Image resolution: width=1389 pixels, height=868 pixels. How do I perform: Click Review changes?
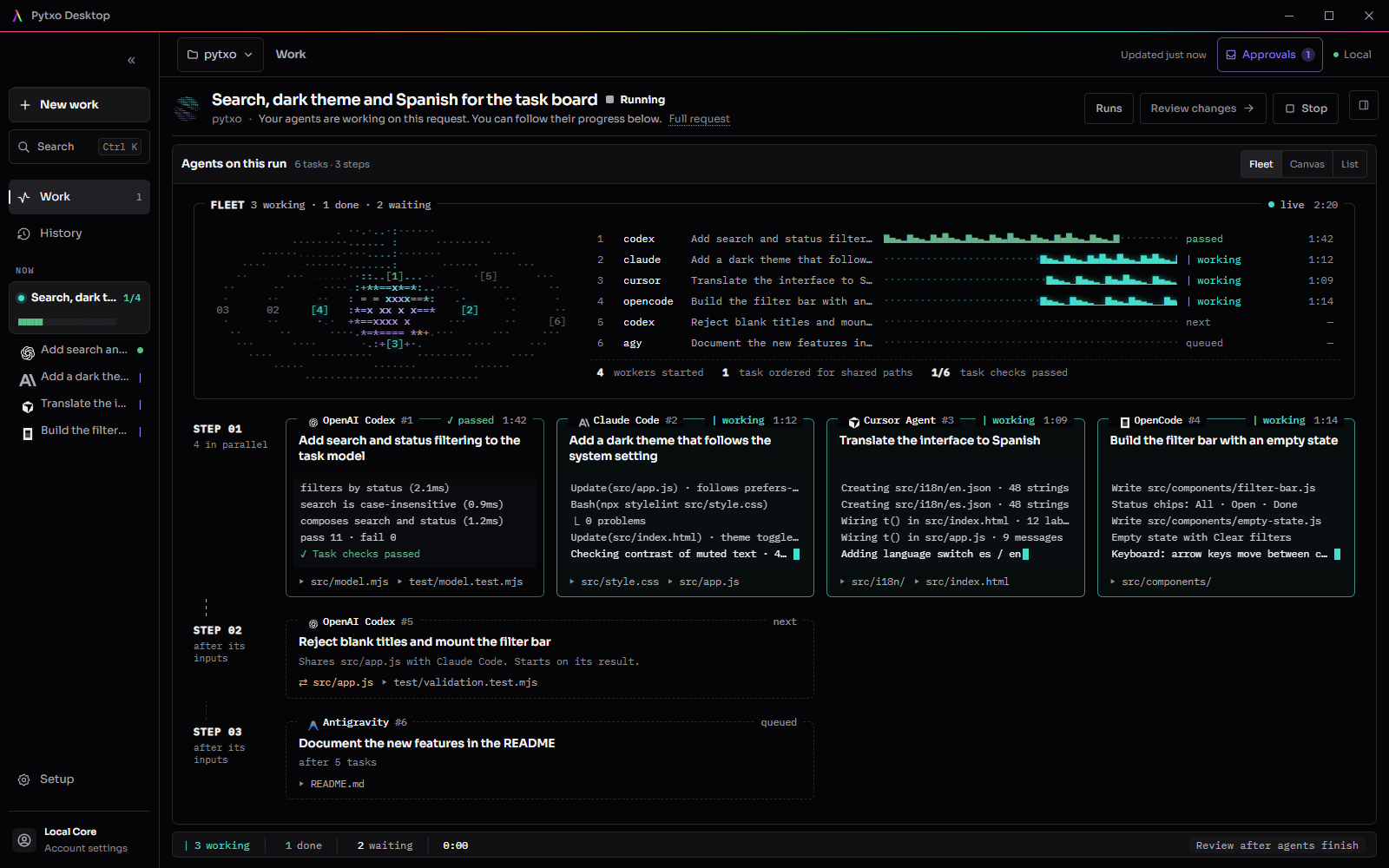[1202, 108]
